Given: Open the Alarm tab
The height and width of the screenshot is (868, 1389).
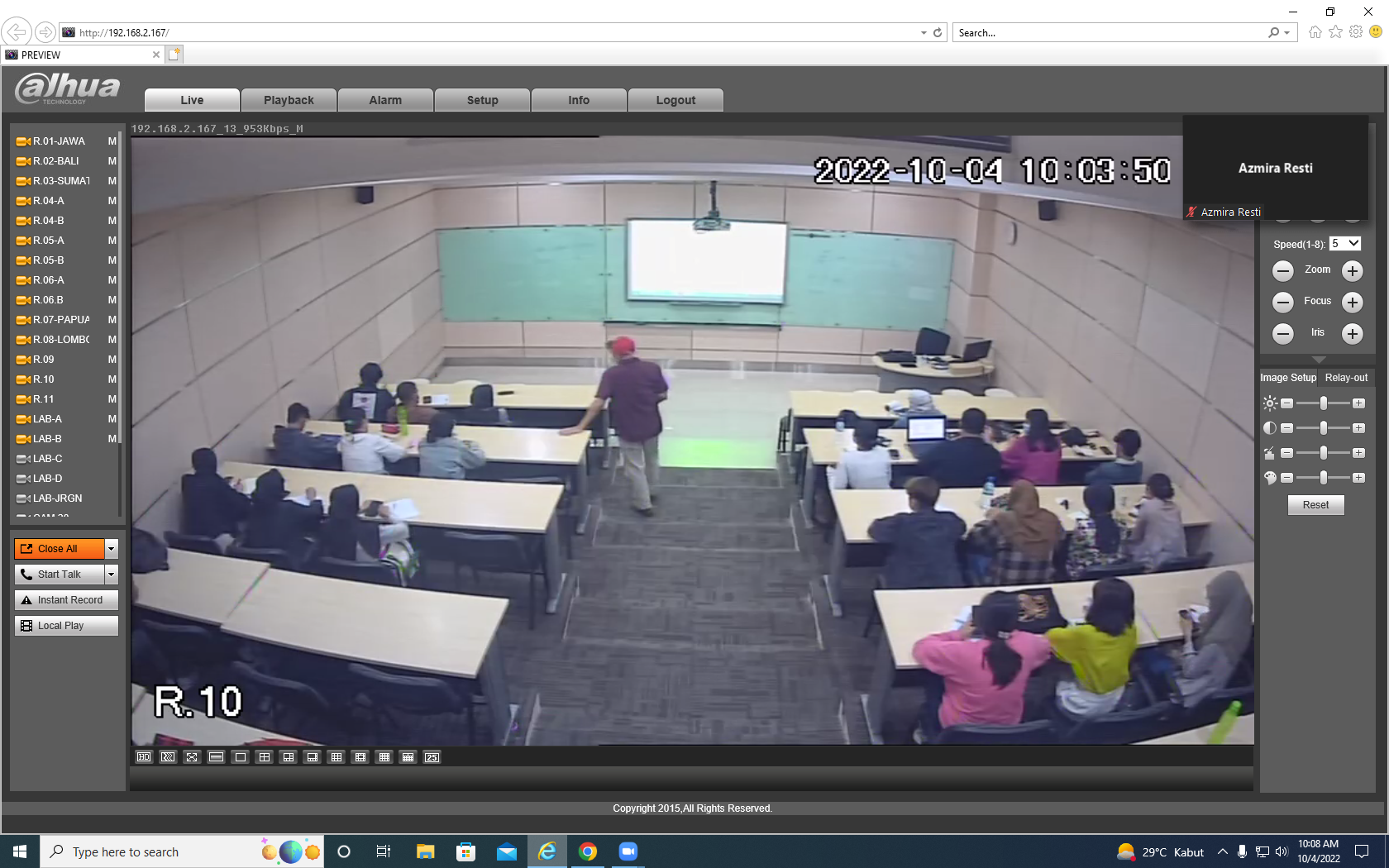Looking at the screenshot, I should (x=385, y=100).
